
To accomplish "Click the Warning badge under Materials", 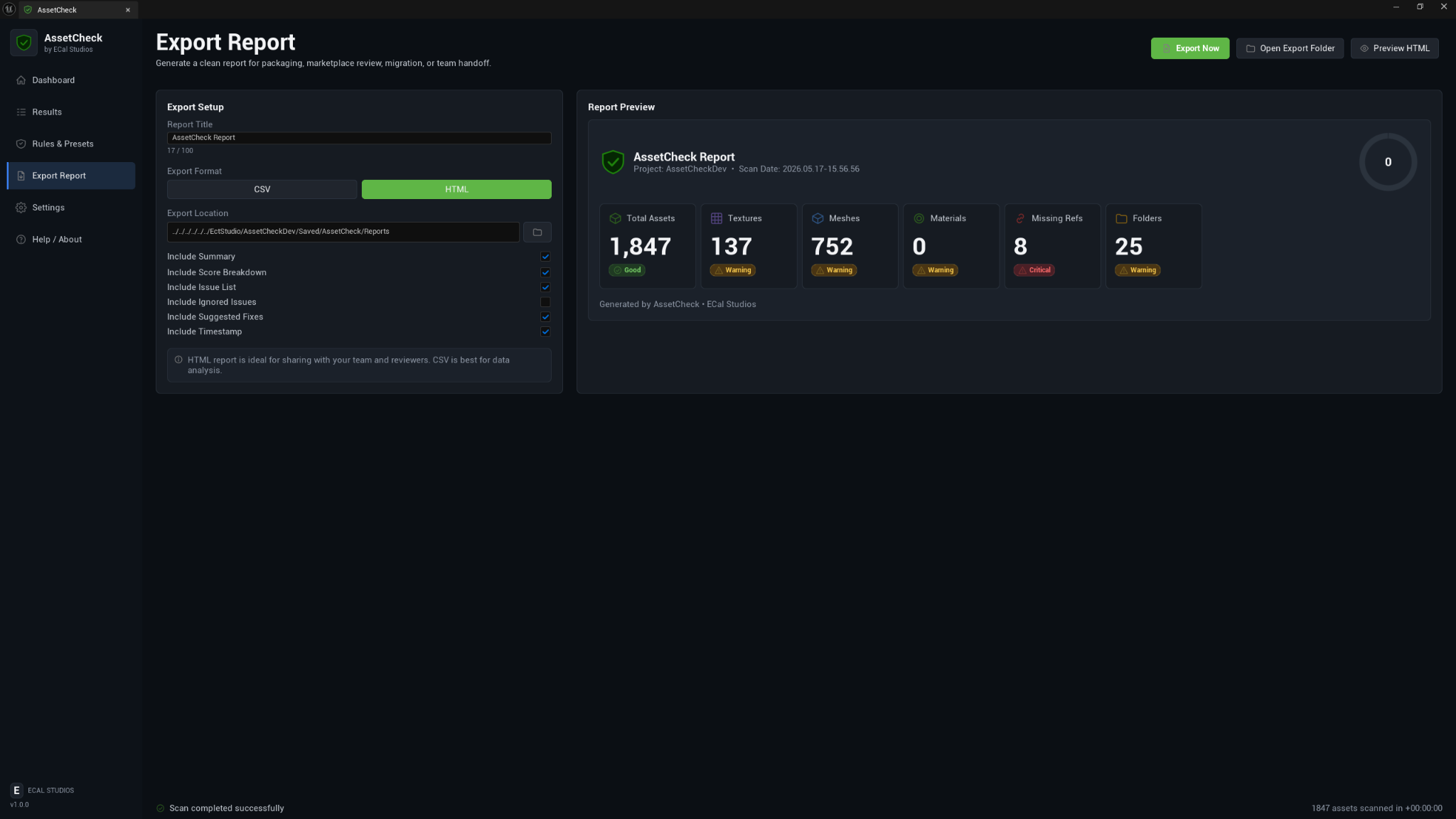I will pos(935,270).
